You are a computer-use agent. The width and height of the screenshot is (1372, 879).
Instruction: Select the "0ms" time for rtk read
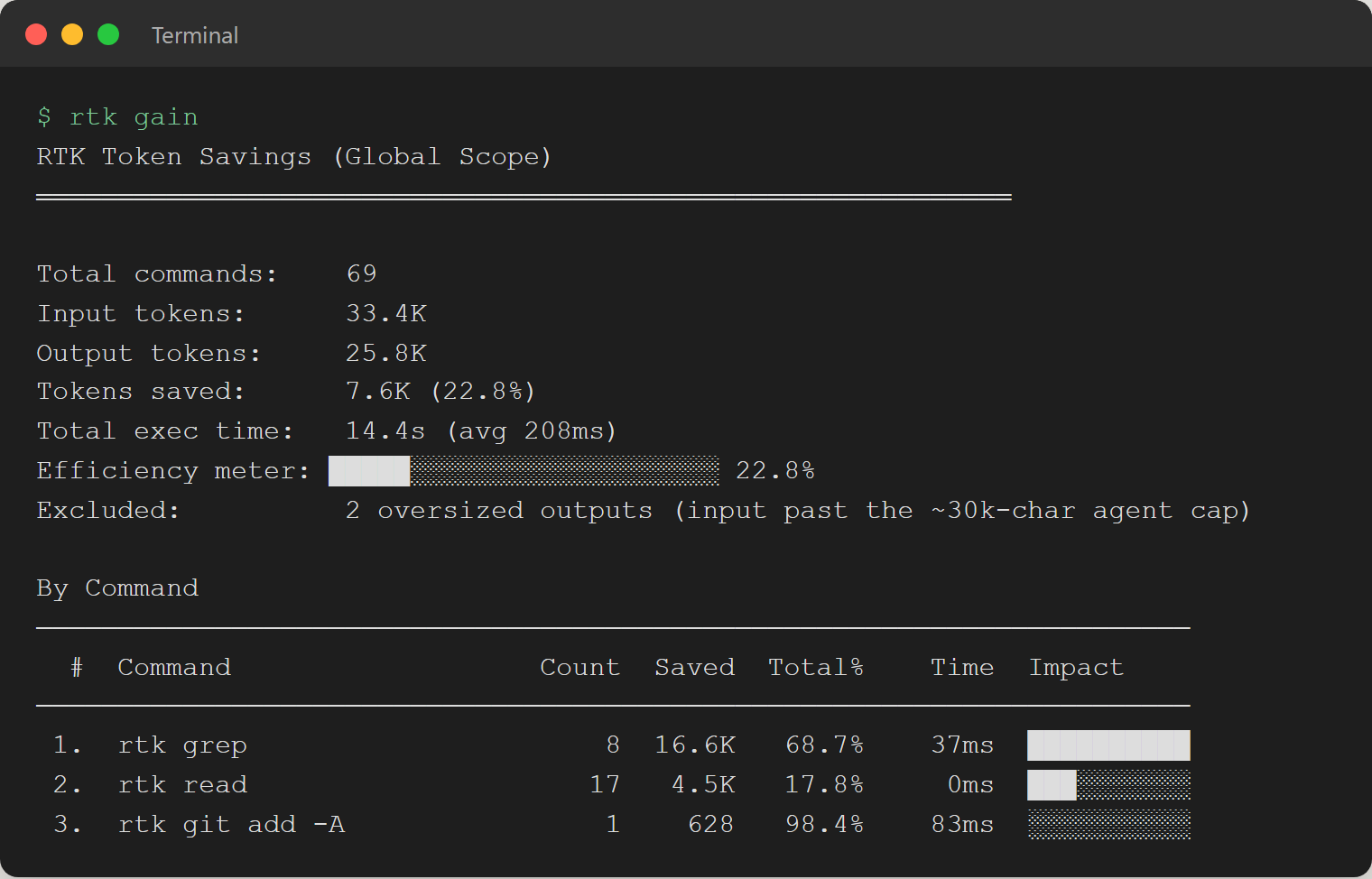pos(970,784)
